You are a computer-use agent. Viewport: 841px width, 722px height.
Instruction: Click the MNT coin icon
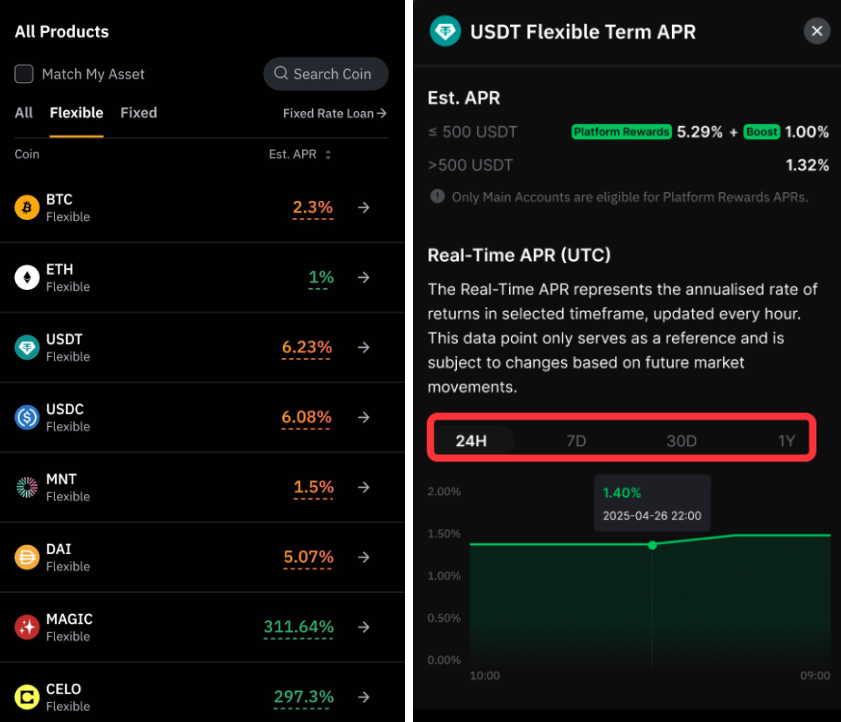pos(27,487)
